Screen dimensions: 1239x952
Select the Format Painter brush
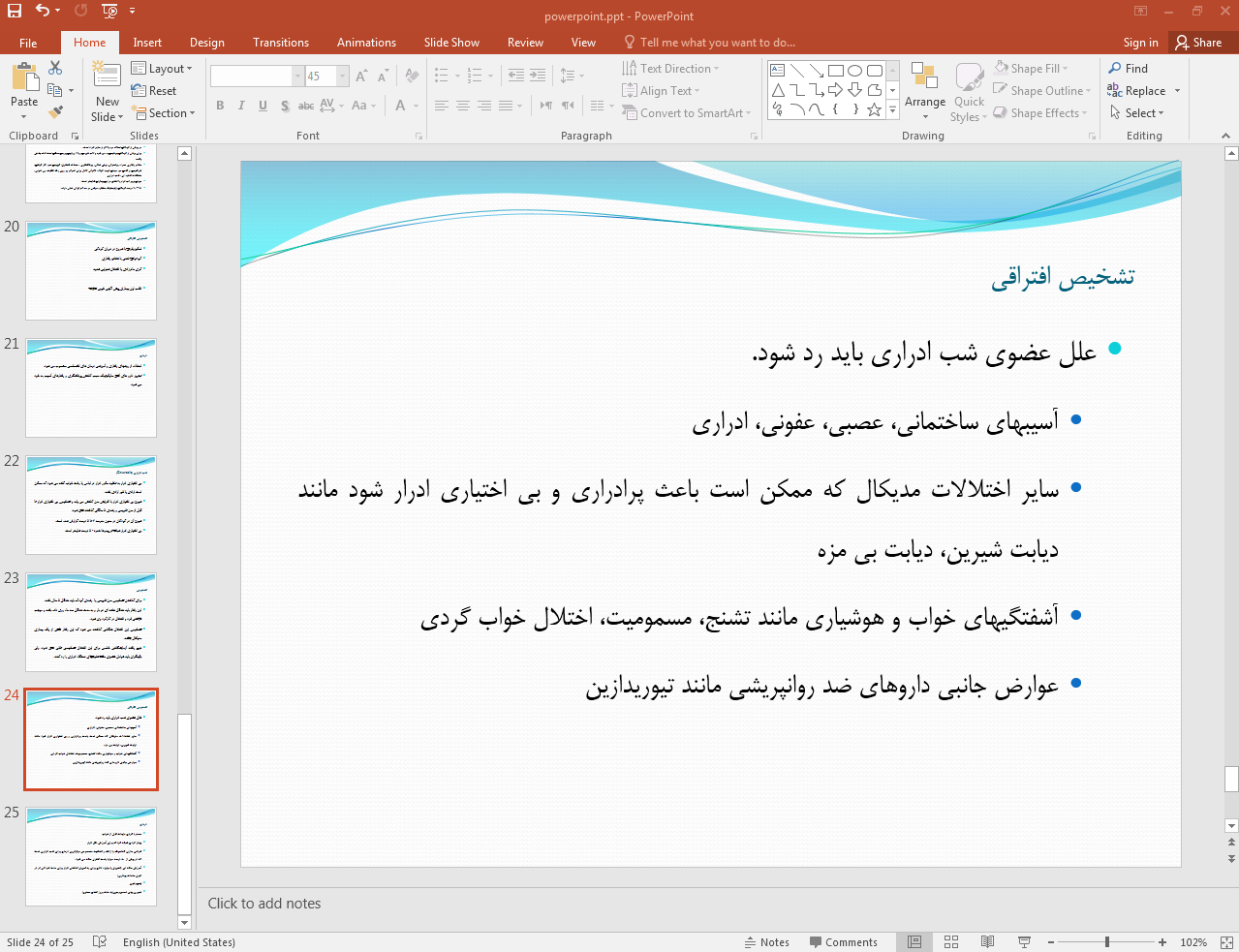[55, 112]
